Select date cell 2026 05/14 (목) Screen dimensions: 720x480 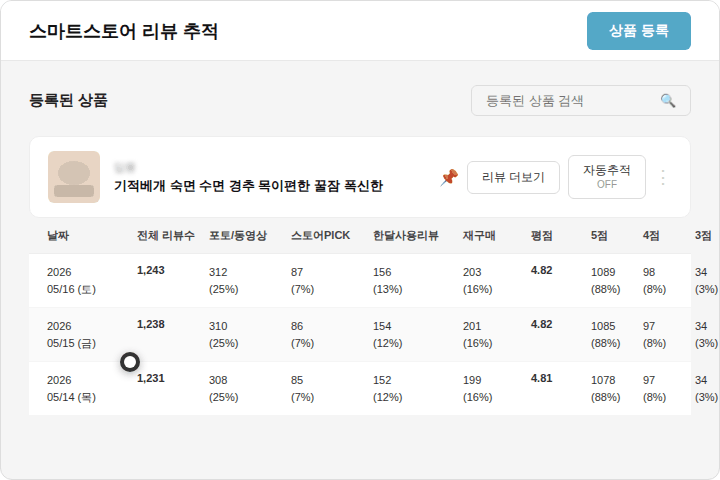tap(71, 389)
